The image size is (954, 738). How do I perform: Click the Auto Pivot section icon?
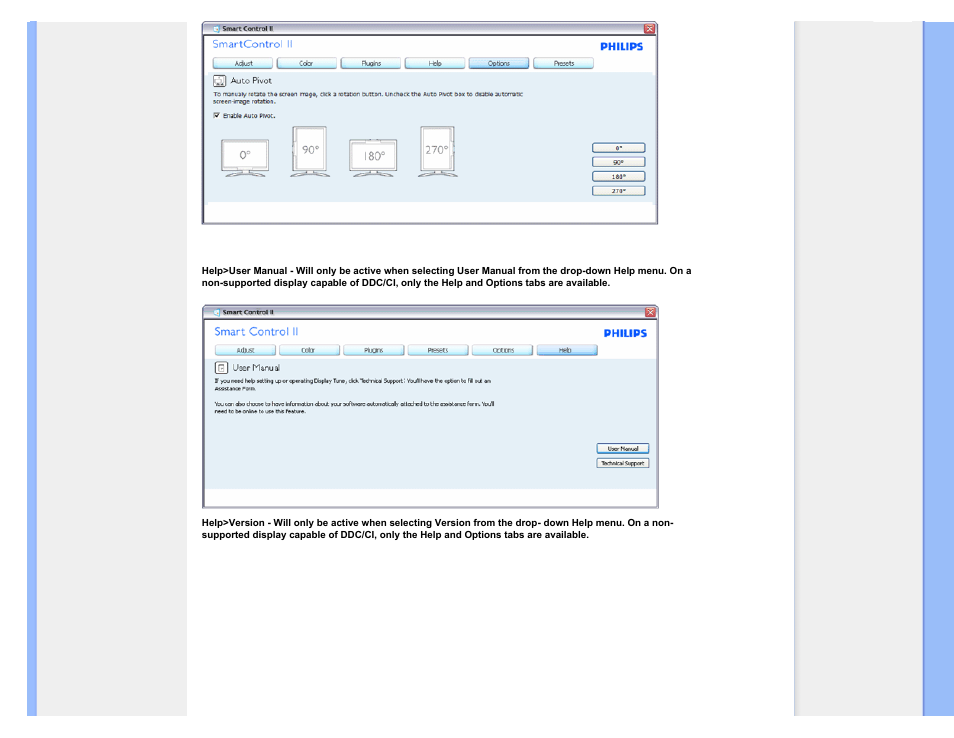[x=220, y=81]
